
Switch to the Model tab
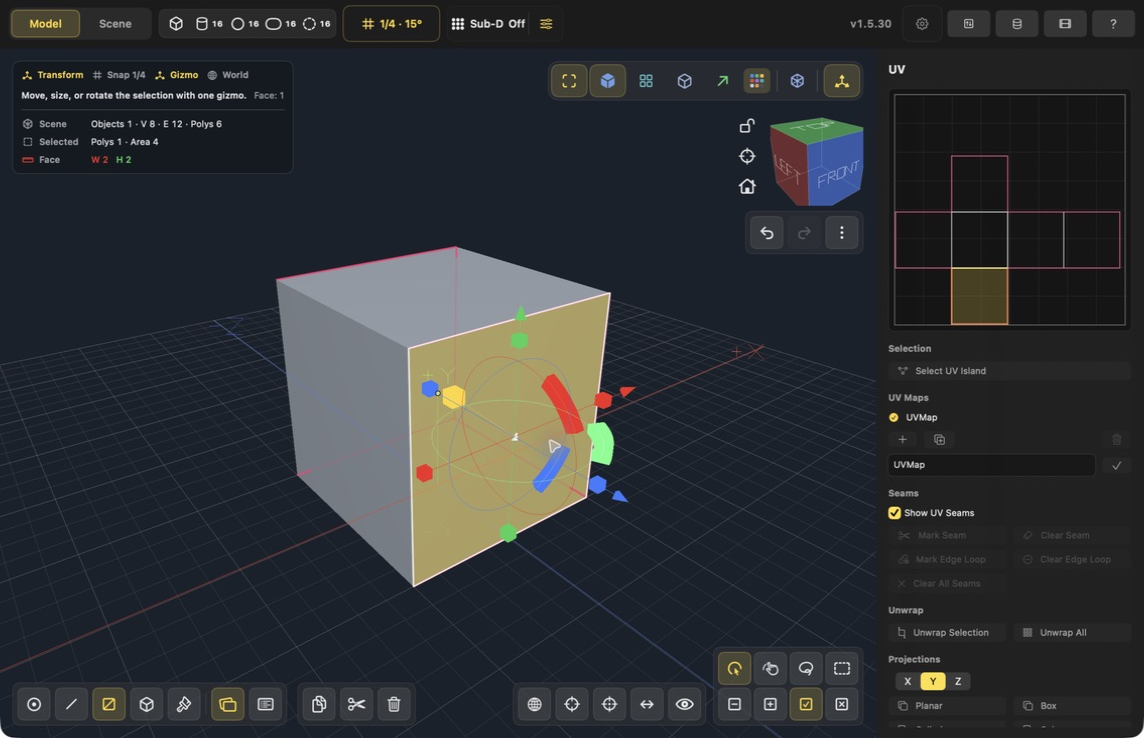(x=45, y=23)
